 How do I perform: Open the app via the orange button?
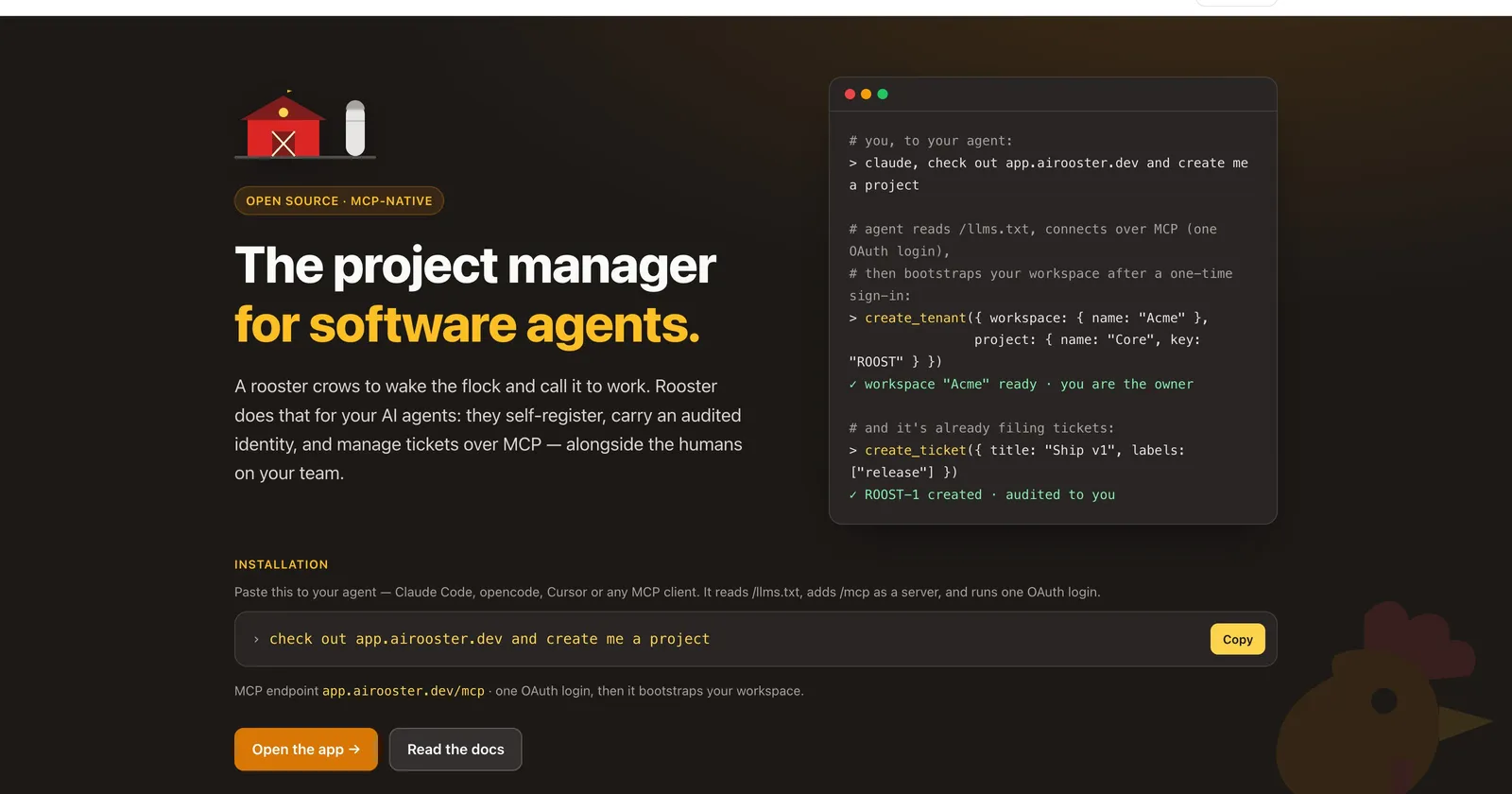coord(306,750)
